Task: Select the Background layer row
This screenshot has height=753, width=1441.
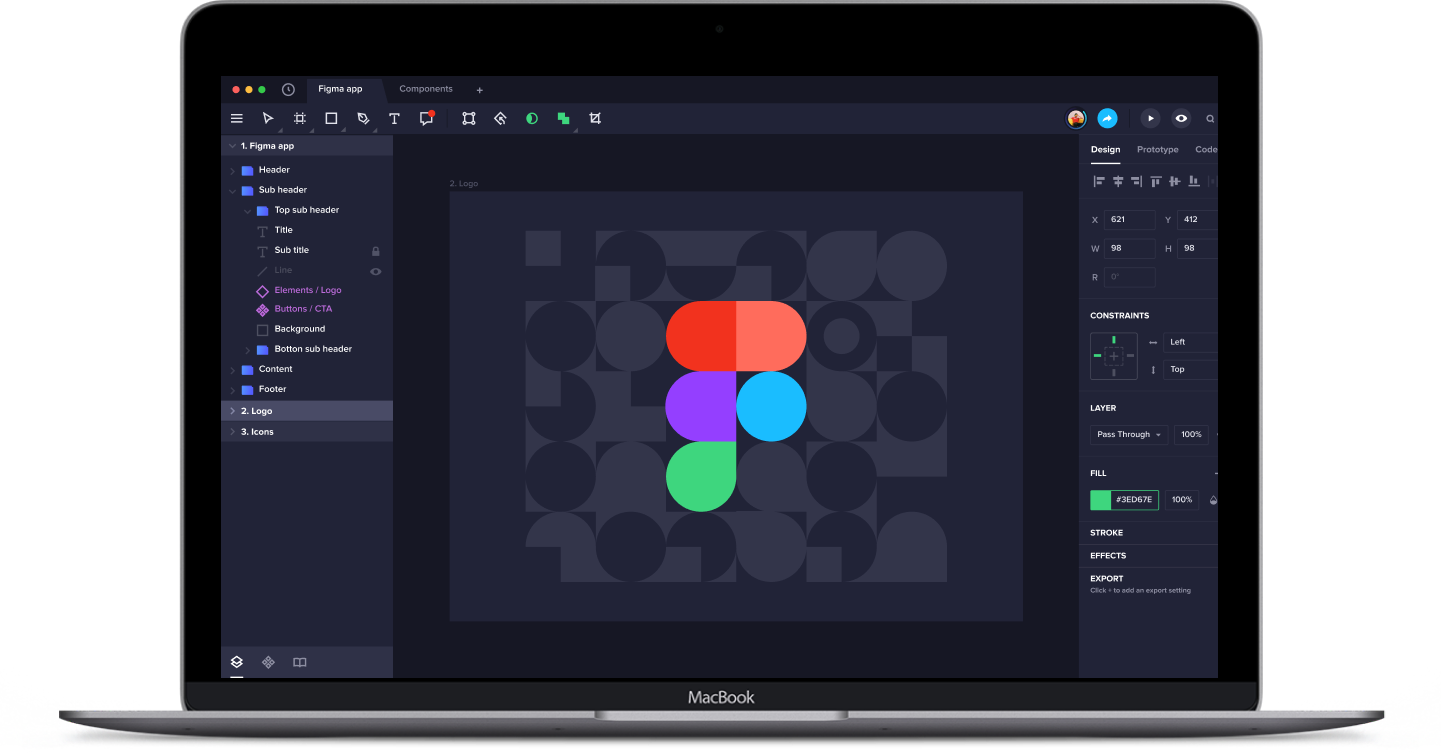Action: pos(307,329)
